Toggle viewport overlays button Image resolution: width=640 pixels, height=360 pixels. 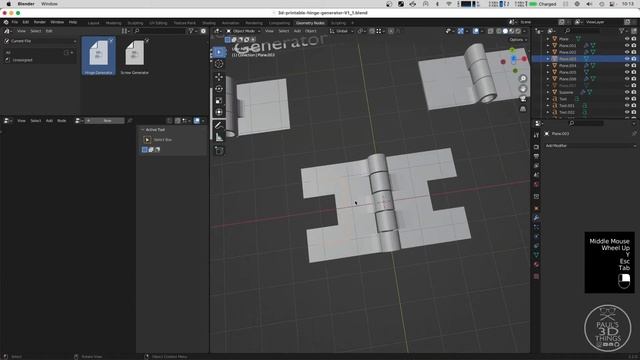click(x=476, y=31)
